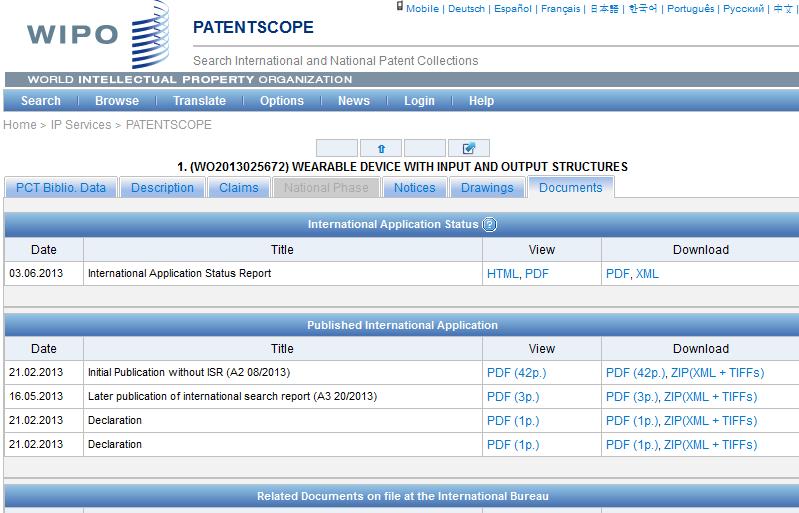Open the Claims tab

click(x=238, y=187)
